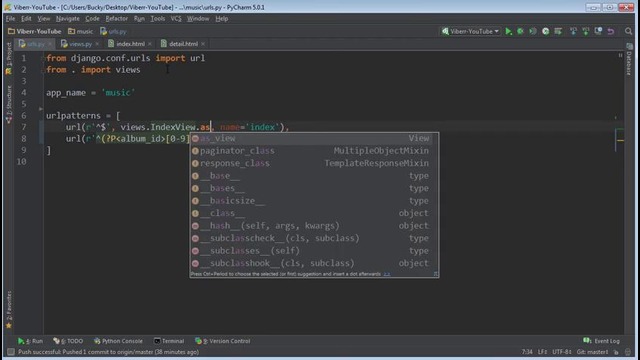Click the music breadcrumb folder
The width and height of the screenshot is (640, 360).
pyautogui.click(x=80, y=31)
